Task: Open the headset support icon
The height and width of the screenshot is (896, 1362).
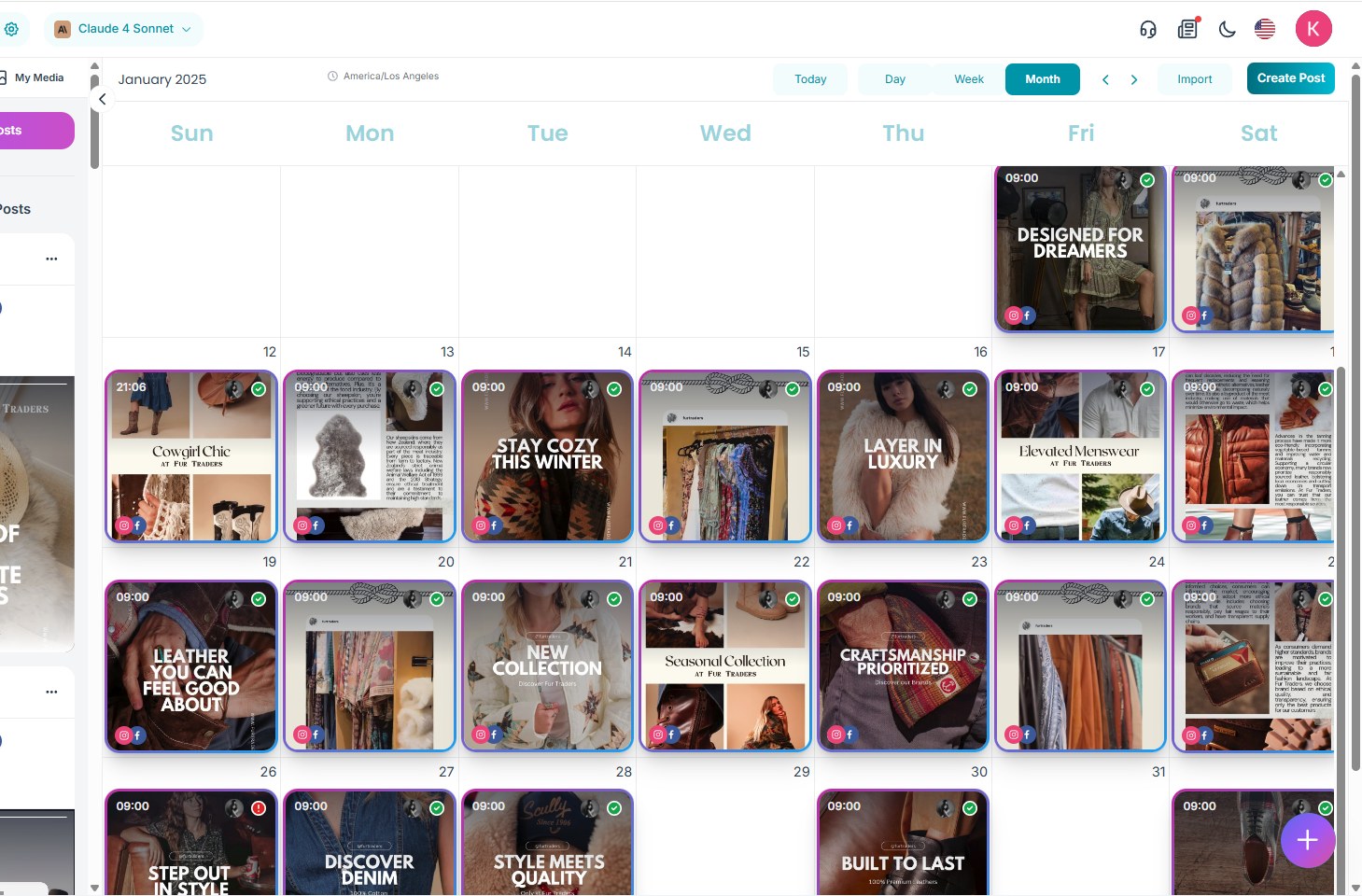Action: [x=1148, y=29]
